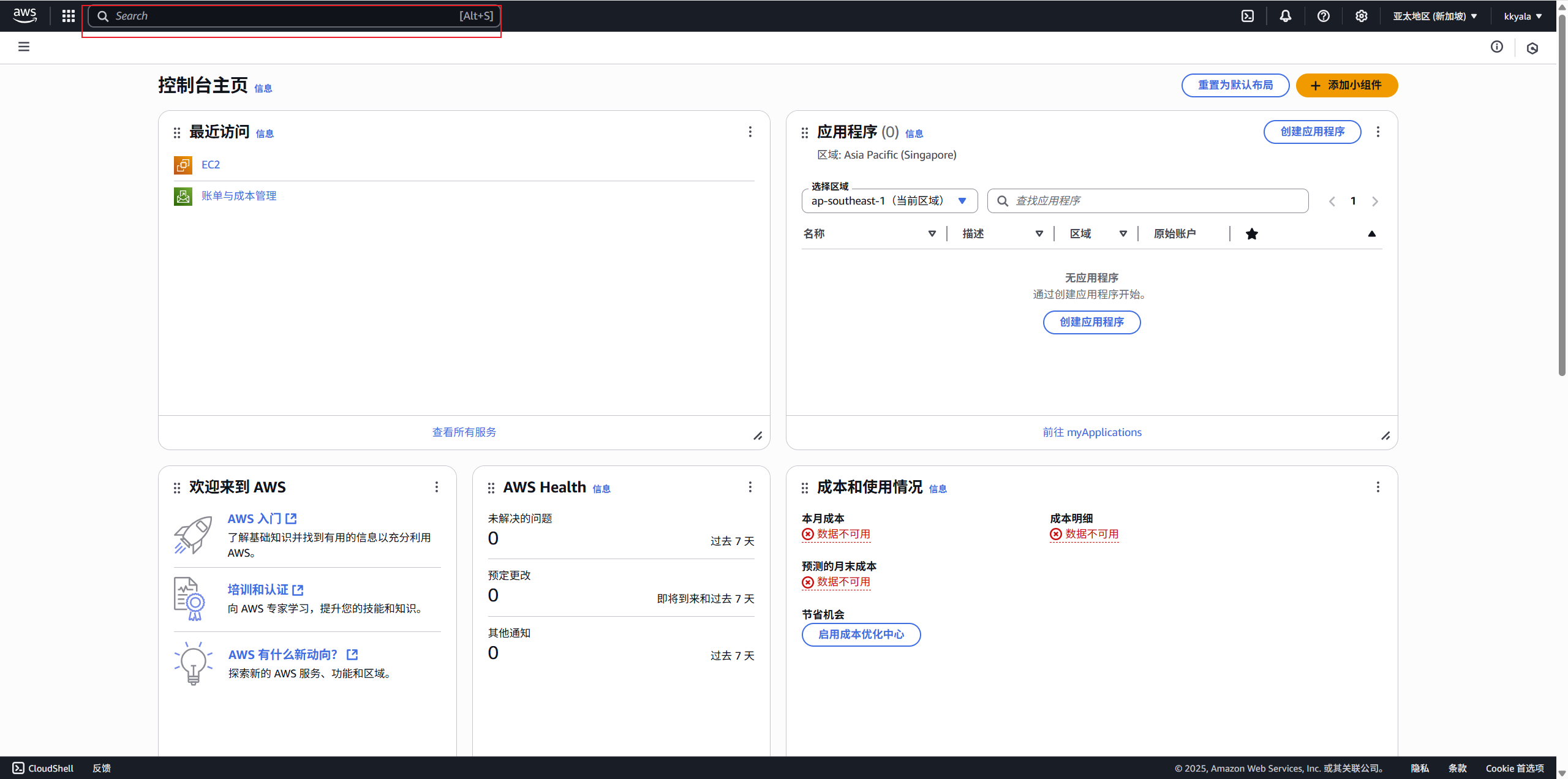The width and height of the screenshot is (1568, 779).
Task: Click the ascending sort triangle by the star
Action: [1372, 234]
